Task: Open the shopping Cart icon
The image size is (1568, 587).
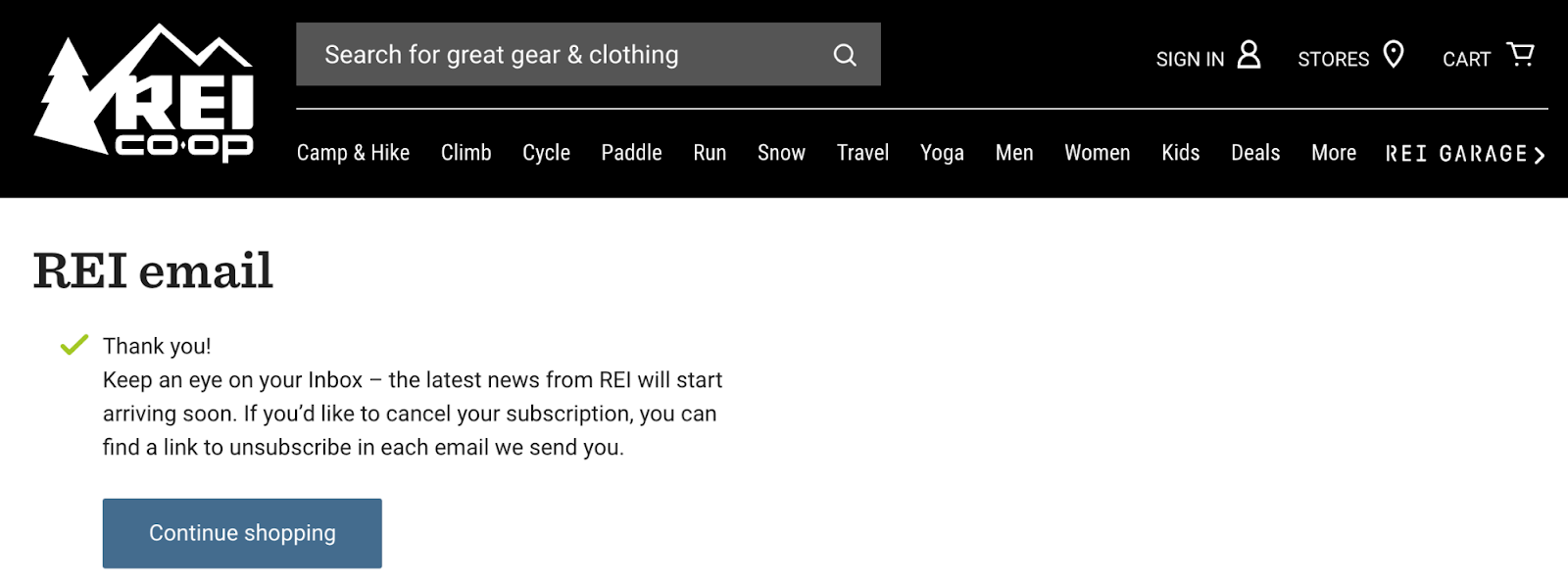Action: 1519,55
